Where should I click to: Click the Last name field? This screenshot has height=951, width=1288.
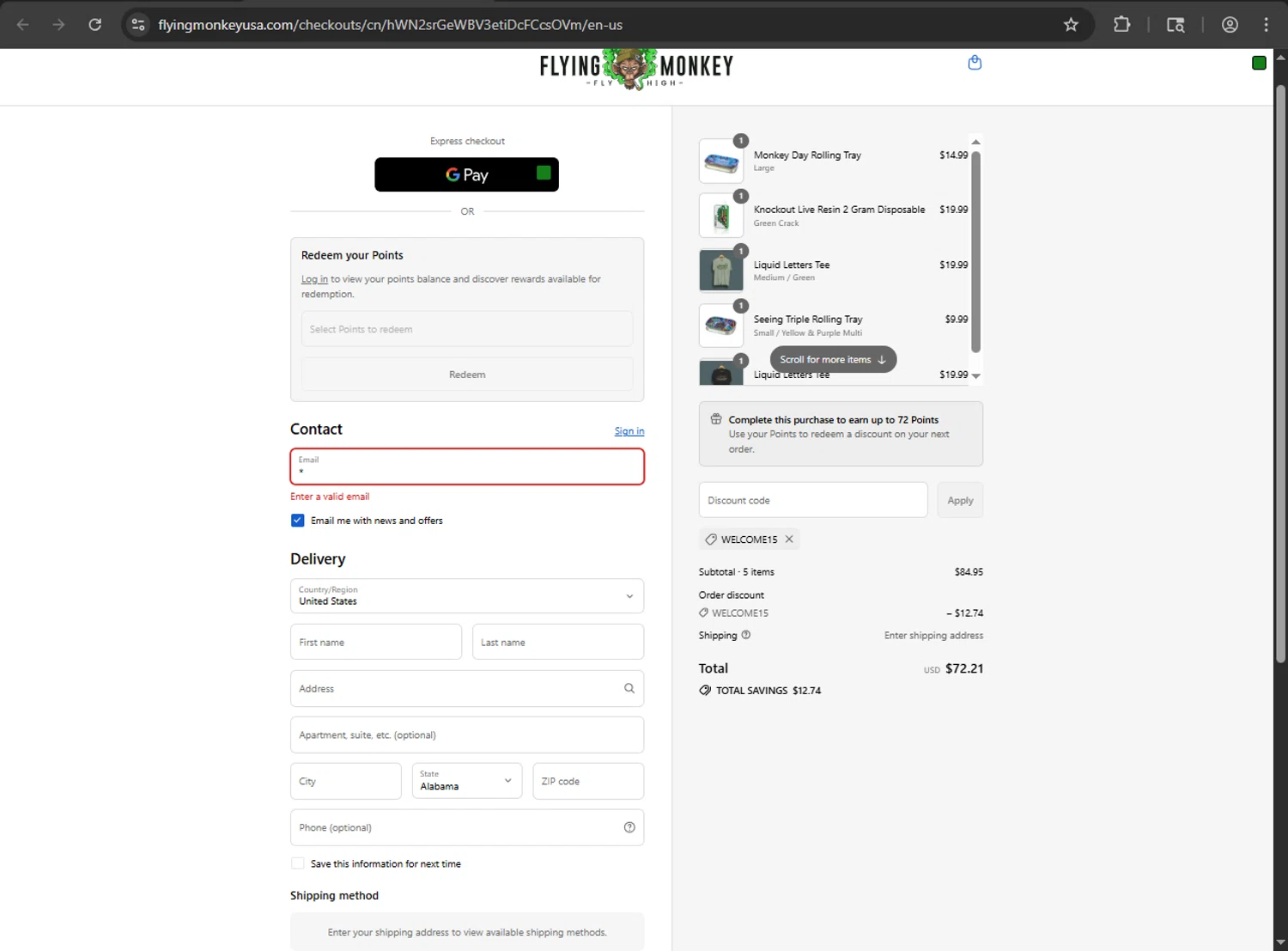(x=558, y=642)
